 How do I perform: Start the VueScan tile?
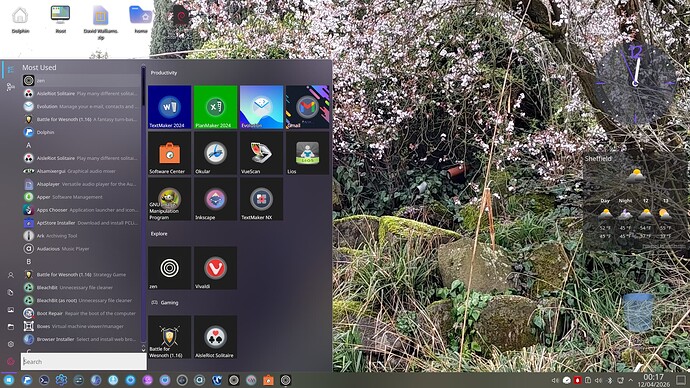(261, 153)
